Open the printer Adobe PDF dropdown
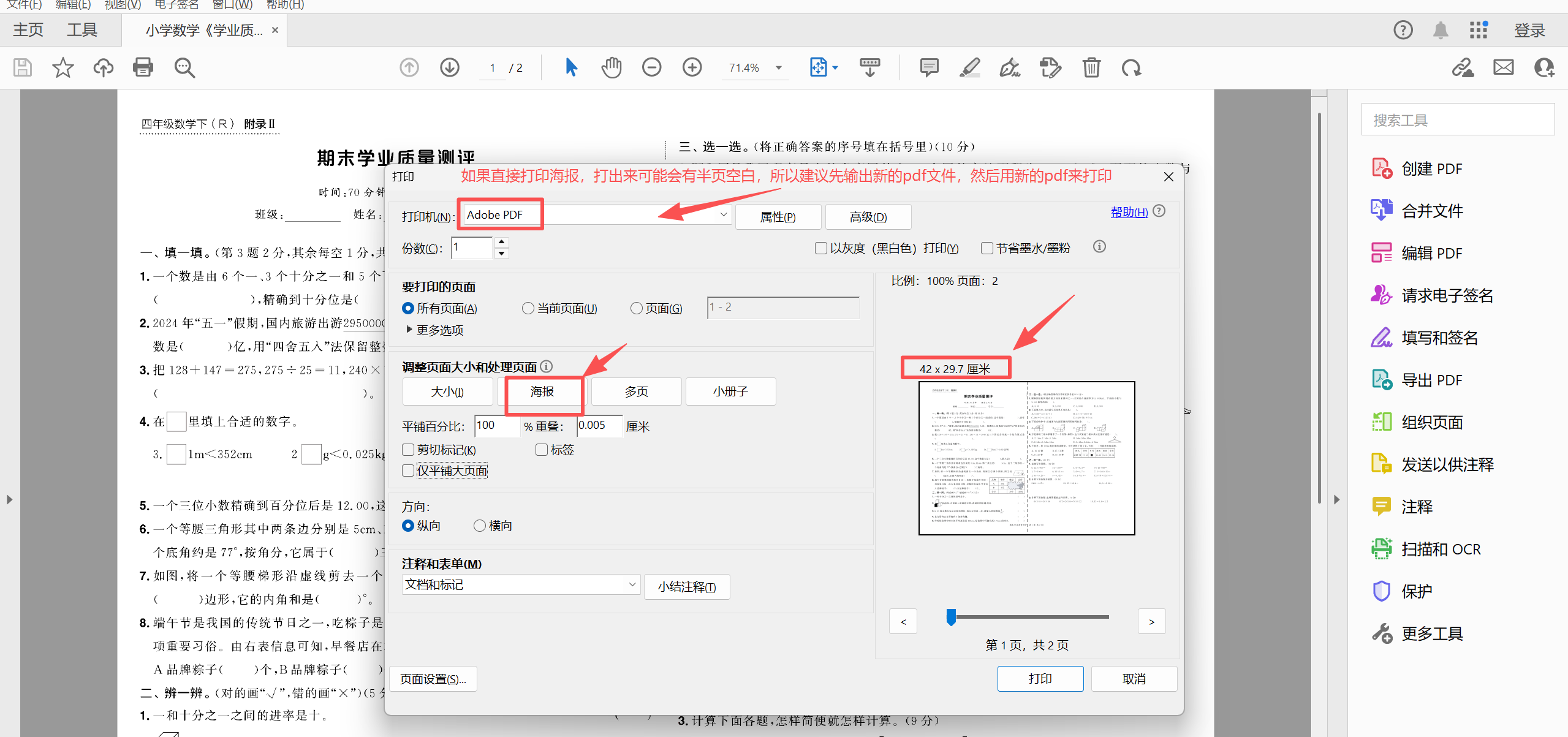This screenshot has height=737, width=1568. pyautogui.click(x=724, y=214)
